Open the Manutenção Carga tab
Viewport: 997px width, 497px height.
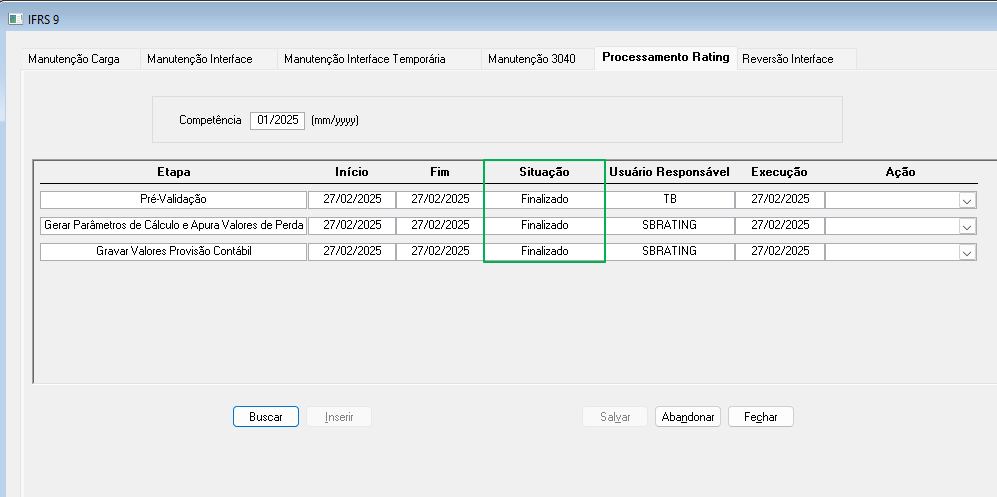tap(74, 59)
